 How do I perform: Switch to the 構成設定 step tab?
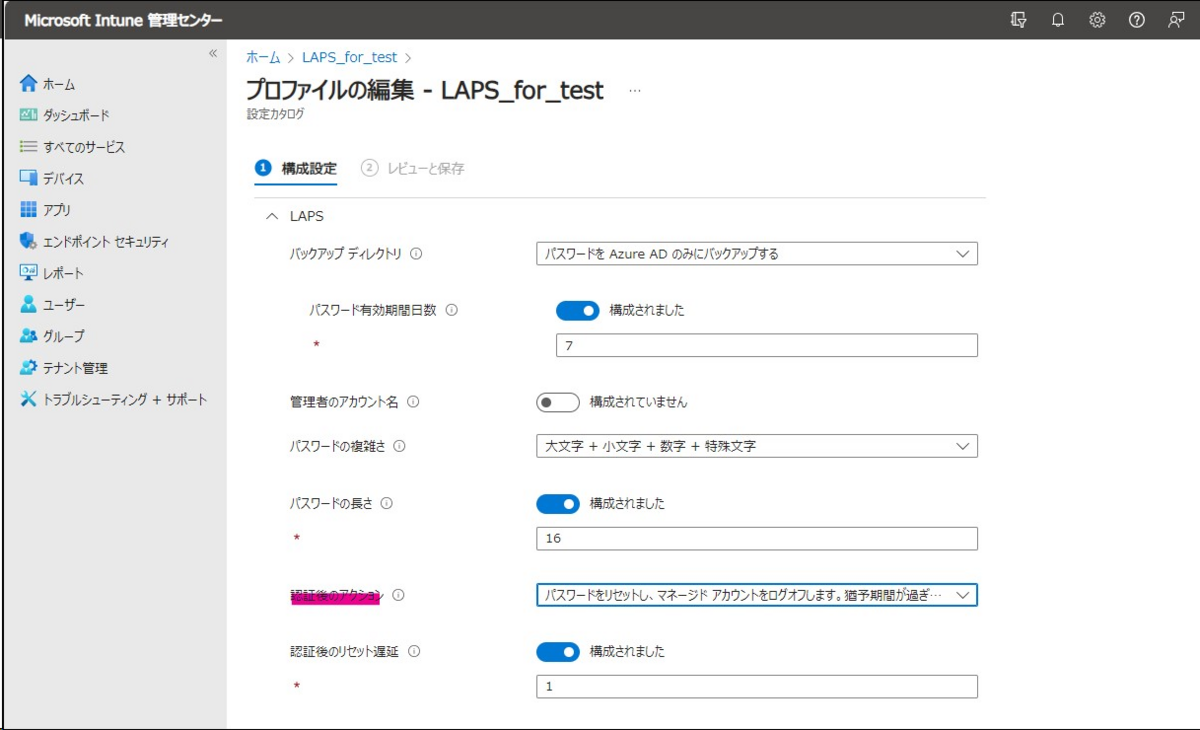(x=296, y=168)
